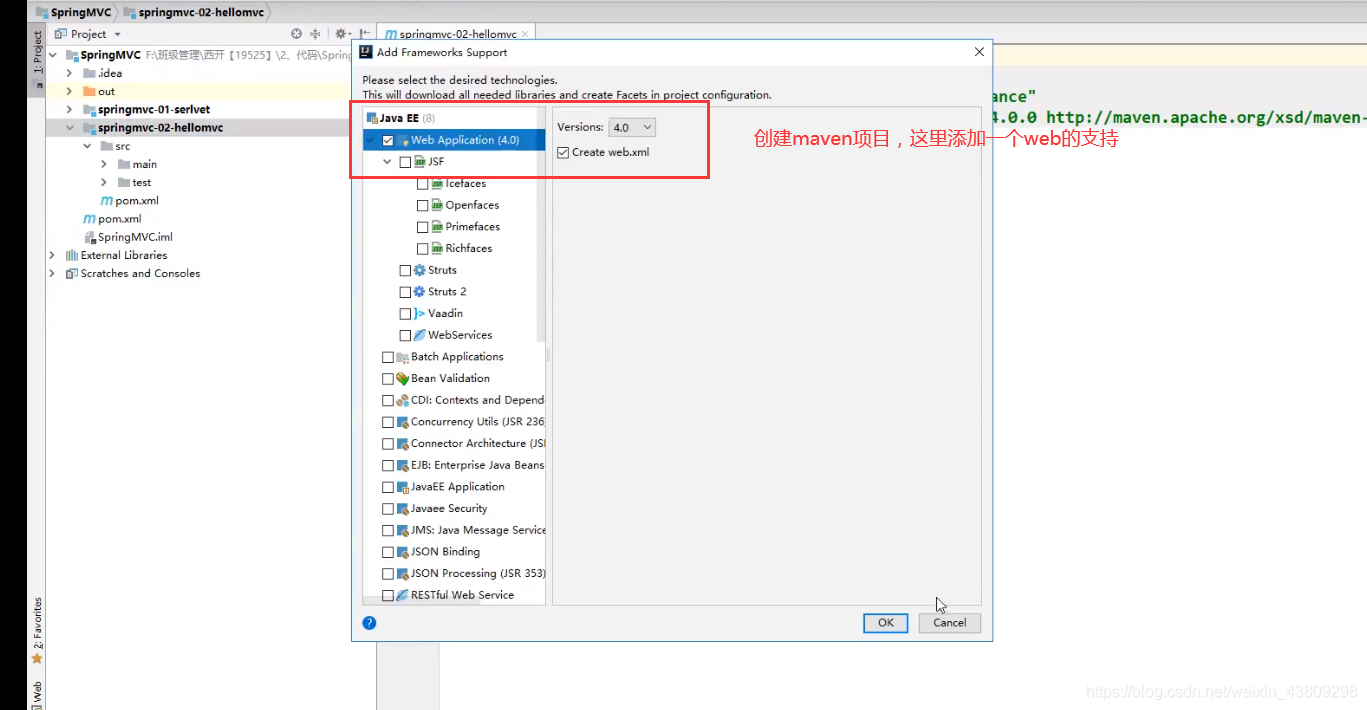Click the Struts gear icon
This screenshot has width=1367, height=710.
coord(420,270)
